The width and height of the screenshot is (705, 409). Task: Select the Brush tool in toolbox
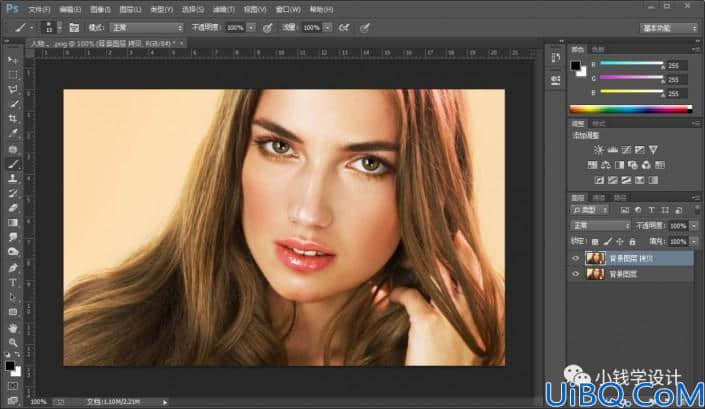(x=13, y=164)
